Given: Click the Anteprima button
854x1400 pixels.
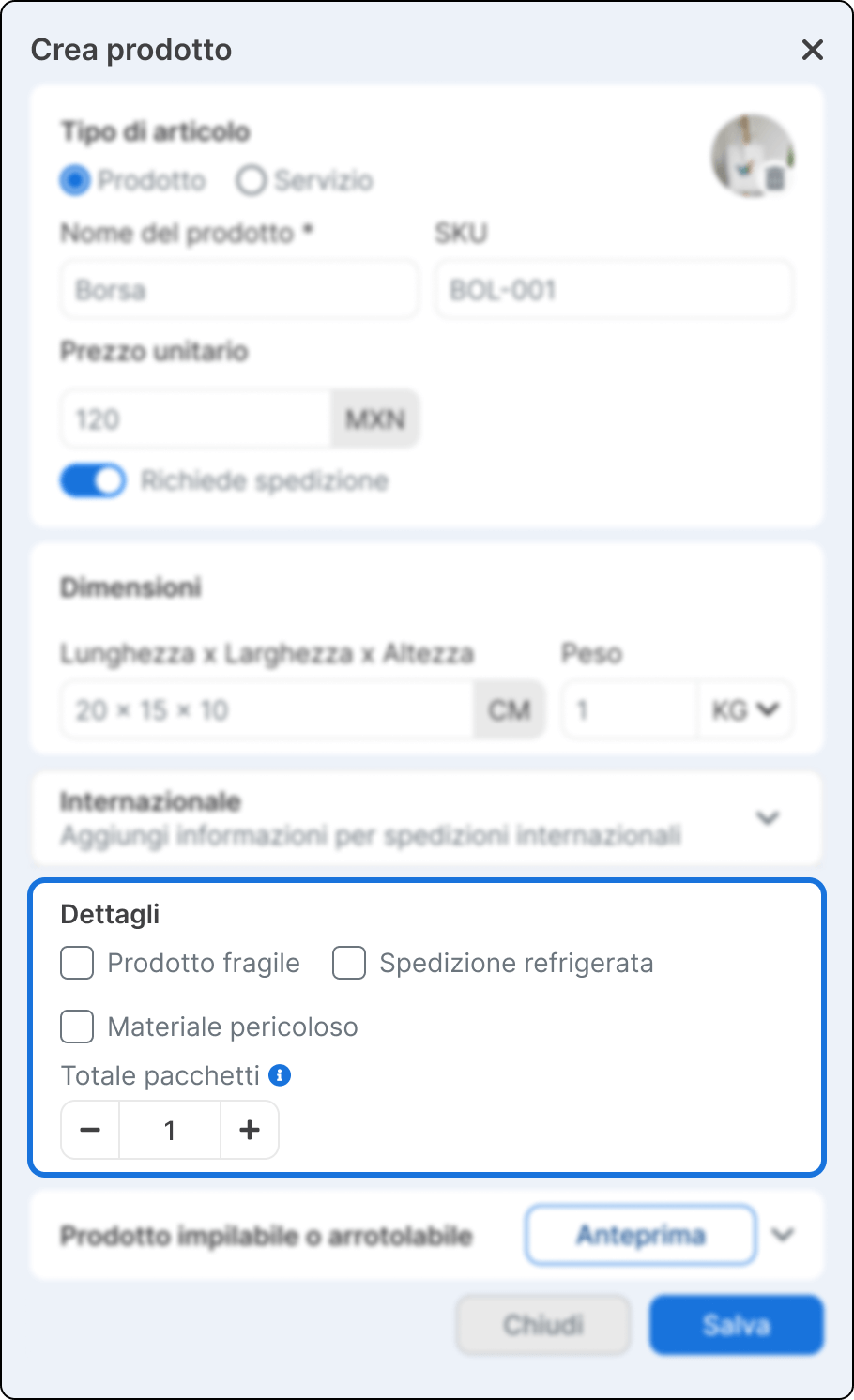Looking at the screenshot, I should click(x=641, y=1235).
